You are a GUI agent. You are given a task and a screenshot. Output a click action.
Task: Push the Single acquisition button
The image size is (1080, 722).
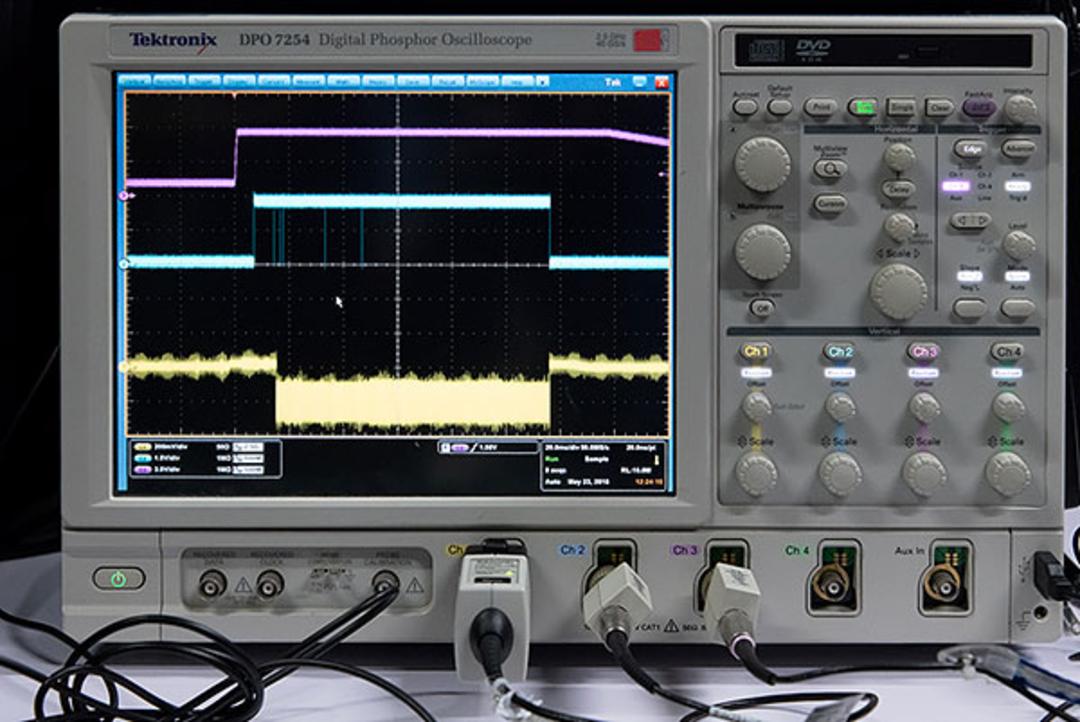coord(901,107)
